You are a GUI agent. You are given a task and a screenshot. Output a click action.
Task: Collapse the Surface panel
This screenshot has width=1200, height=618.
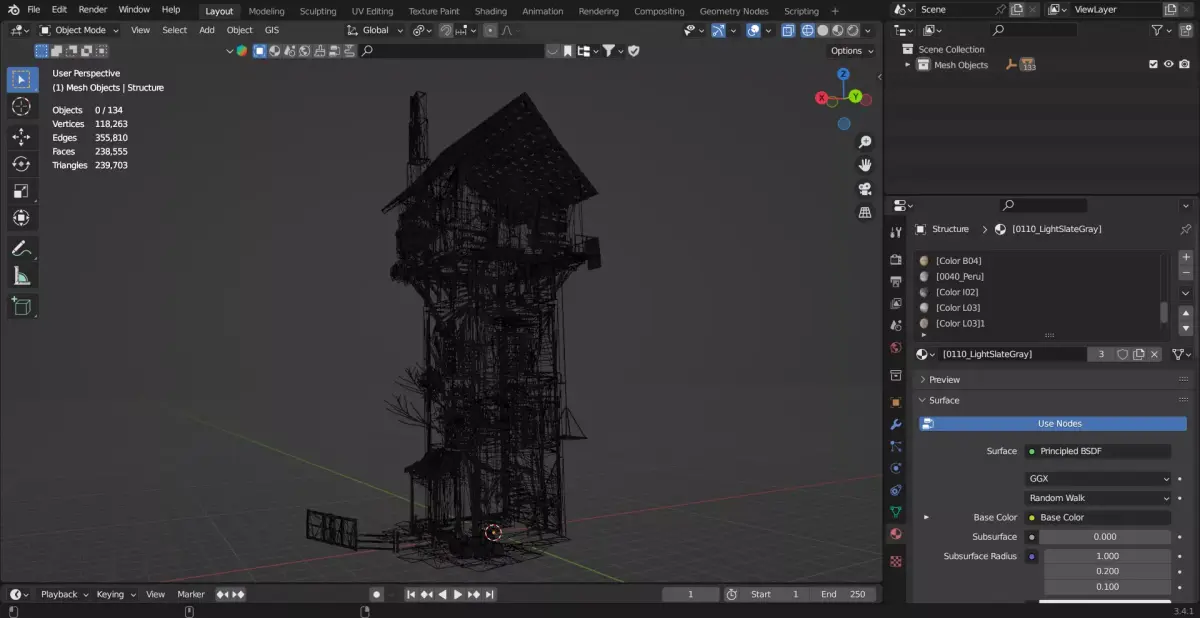click(x=943, y=400)
